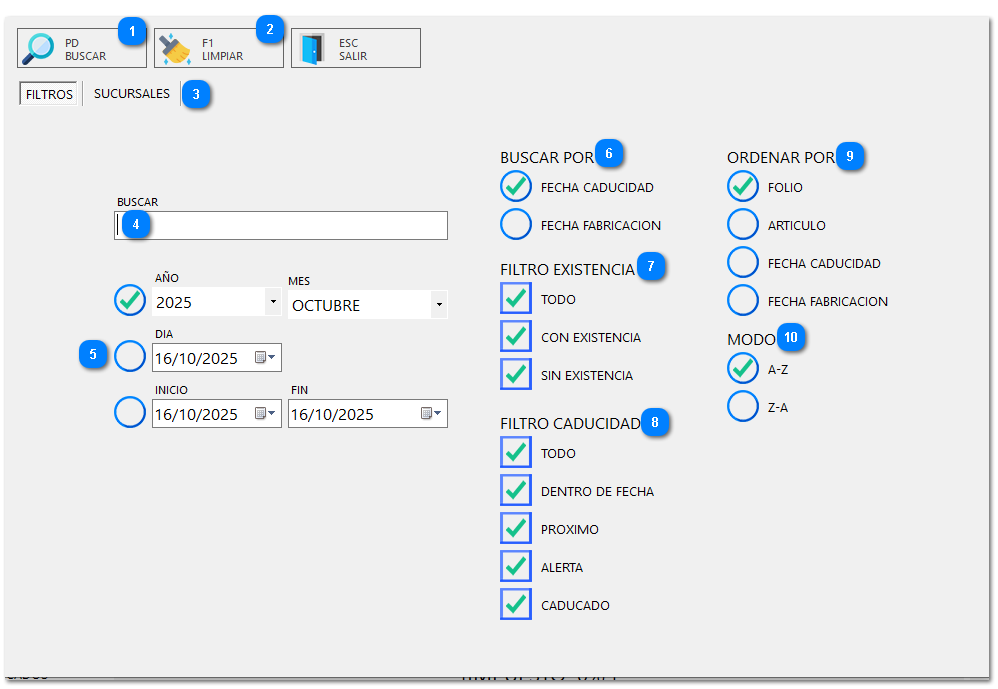Uncheck the CADUCADO filter checkbox
Viewport: 998px width, 689px height.
click(516, 604)
